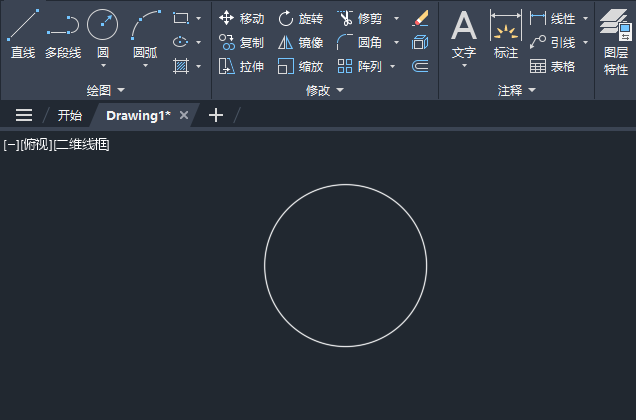Select the 旋转 rotate tool
This screenshot has width=636, height=420.
[x=301, y=18]
